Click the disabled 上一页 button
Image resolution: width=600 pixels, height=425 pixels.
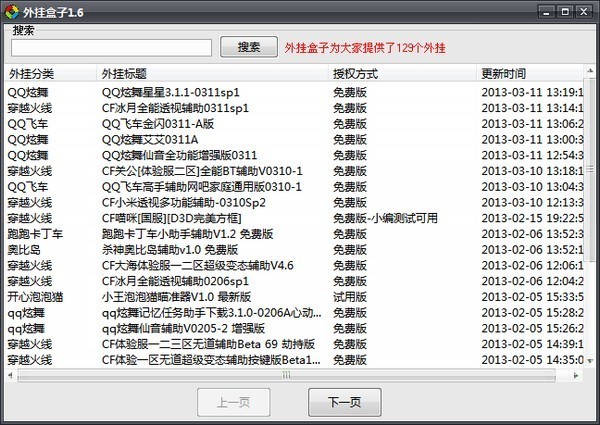[233, 402]
